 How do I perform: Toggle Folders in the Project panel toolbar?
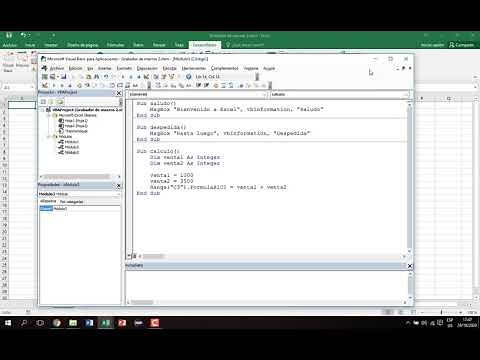coord(60,102)
